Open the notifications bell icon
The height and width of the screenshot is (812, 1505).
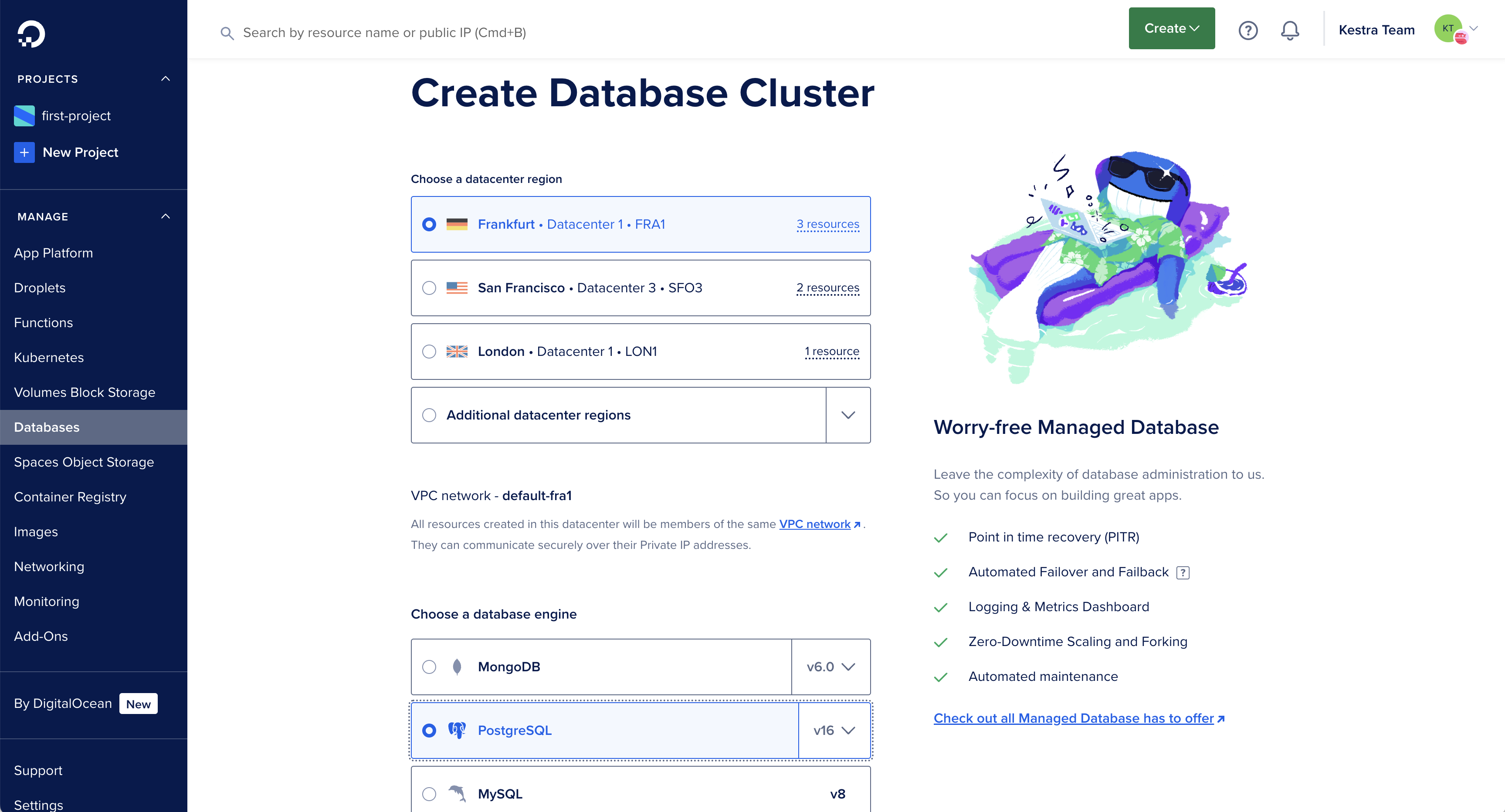pos(1289,30)
